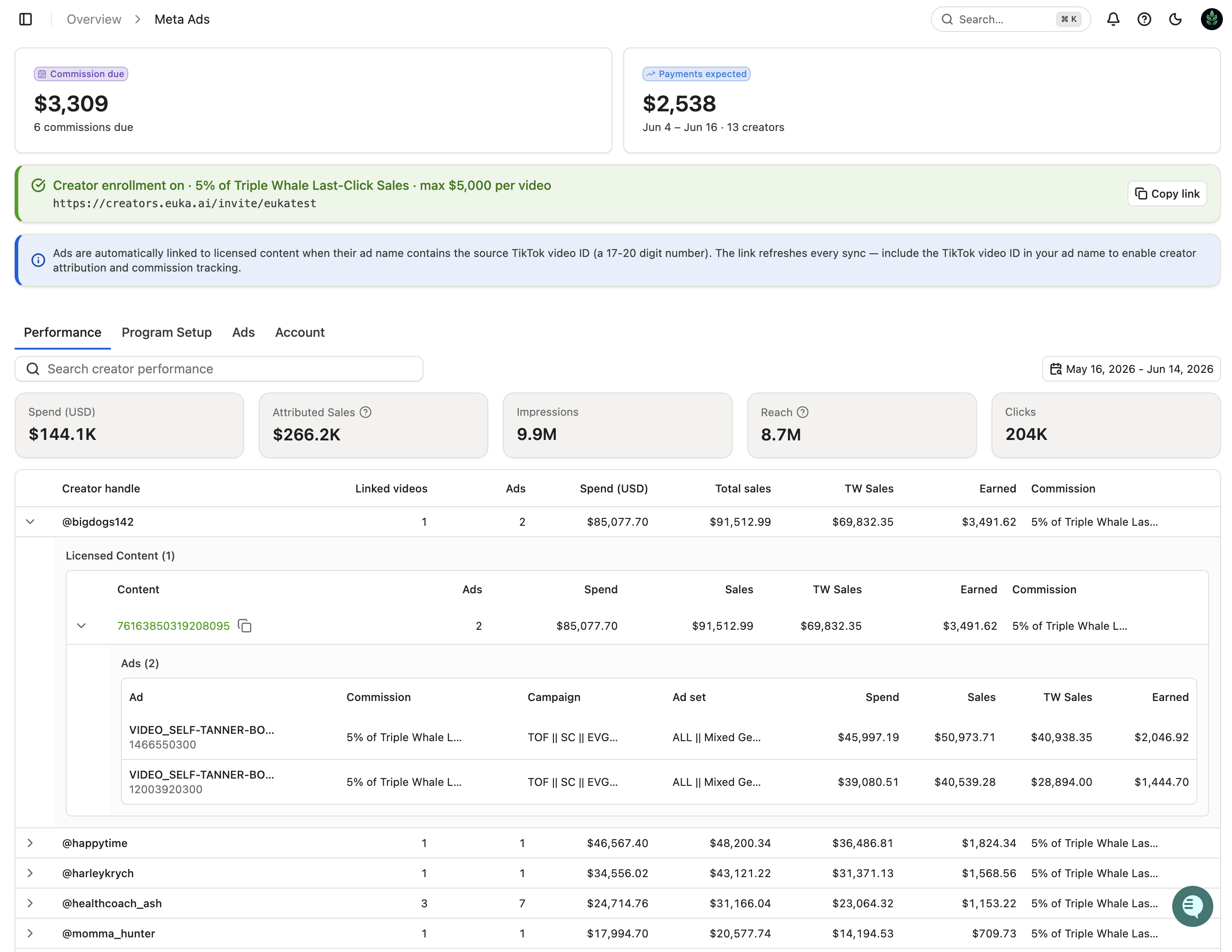Click the enrollment check-circle icon
The width and height of the screenshot is (1232, 952).
point(38,185)
